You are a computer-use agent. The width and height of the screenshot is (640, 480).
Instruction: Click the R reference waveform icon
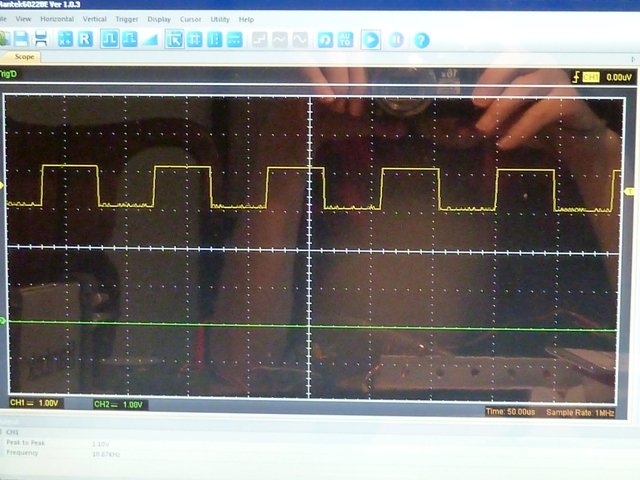tap(85, 39)
